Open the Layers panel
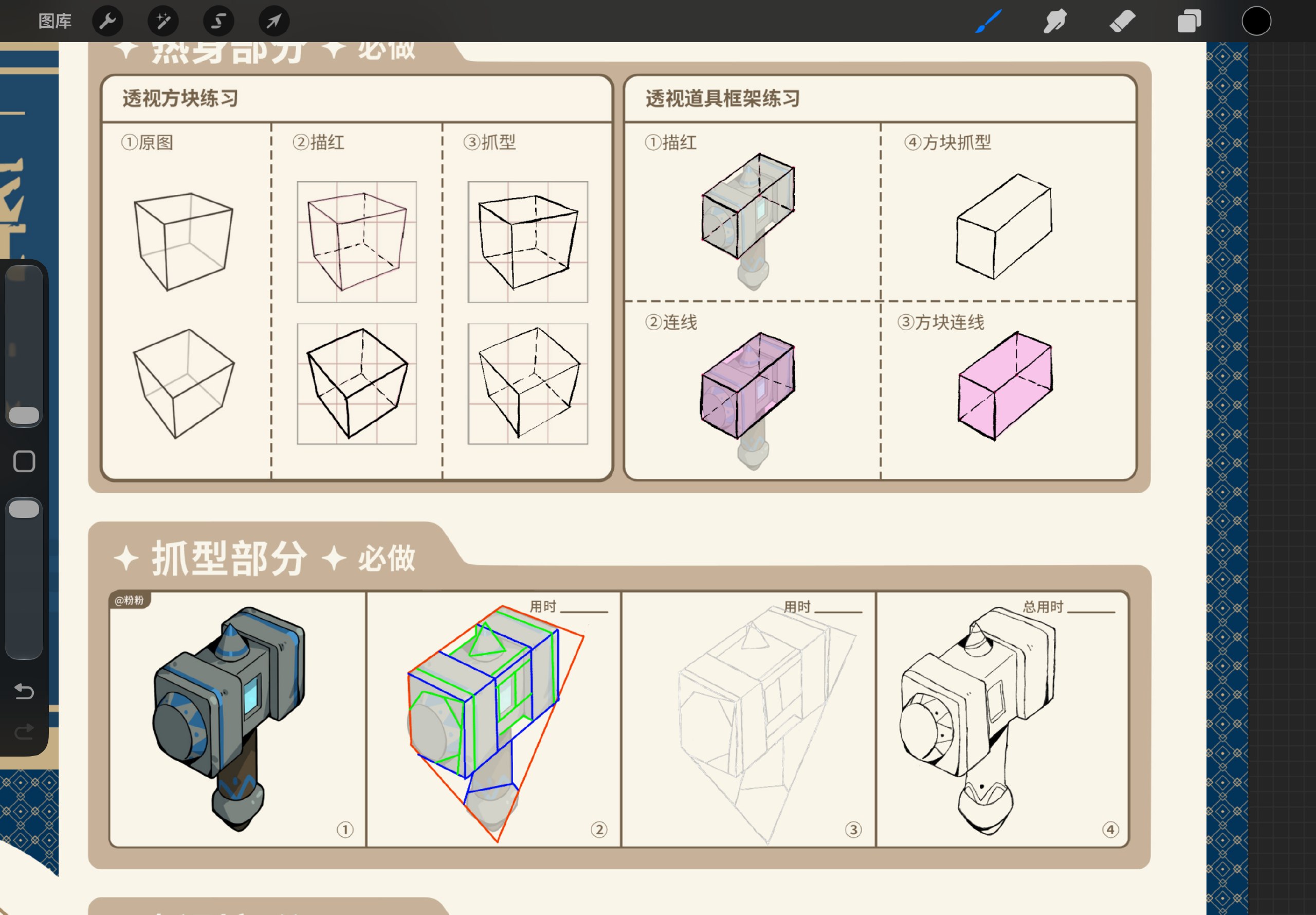This screenshot has width=1316, height=915. click(x=1190, y=21)
